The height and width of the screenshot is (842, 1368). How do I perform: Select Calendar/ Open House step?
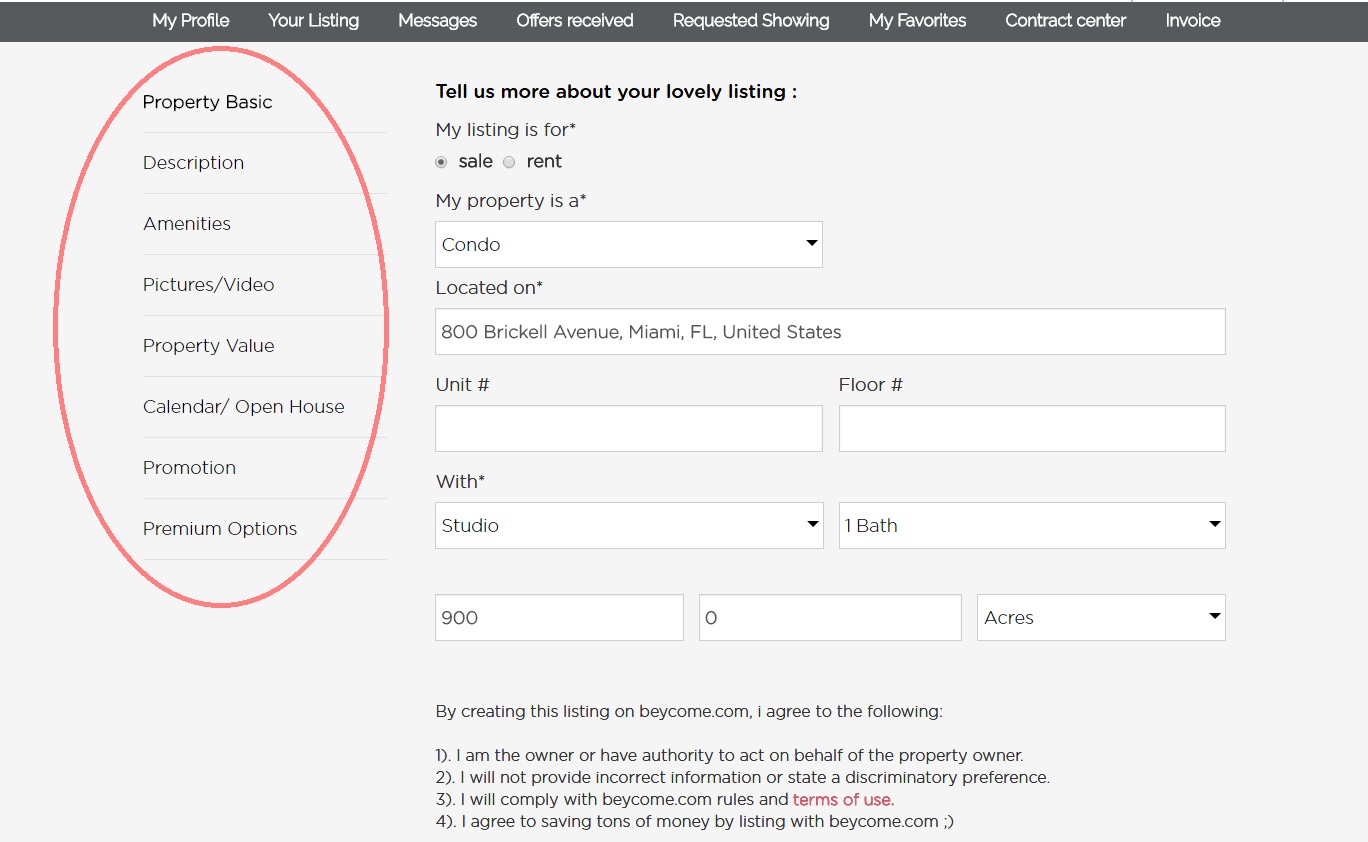[x=244, y=407]
